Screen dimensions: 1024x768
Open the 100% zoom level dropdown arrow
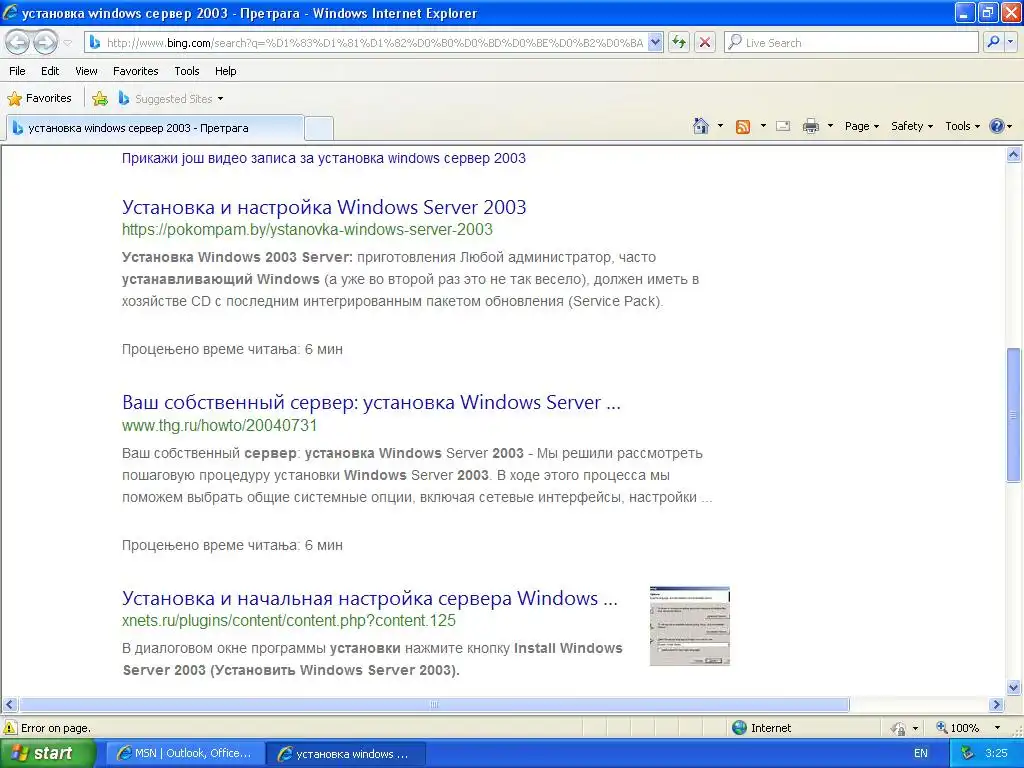pyautogui.click(x=997, y=728)
